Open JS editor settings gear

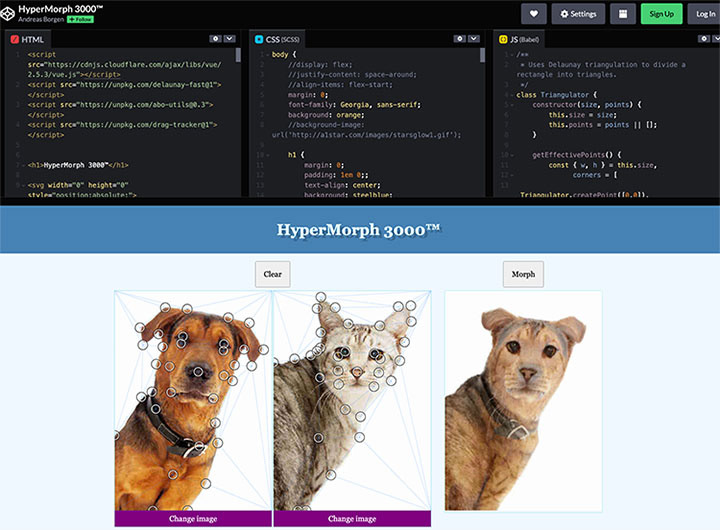704,39
